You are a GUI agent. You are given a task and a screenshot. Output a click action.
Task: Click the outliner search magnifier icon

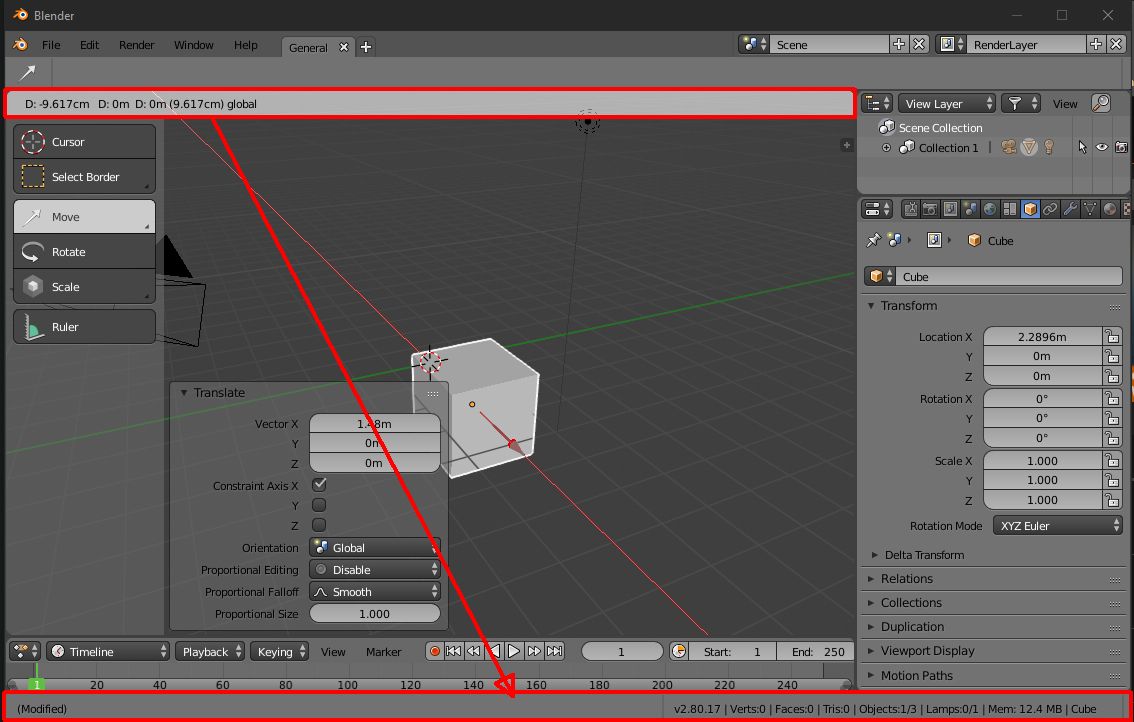pyautogui.click(x=1101, y=103)
